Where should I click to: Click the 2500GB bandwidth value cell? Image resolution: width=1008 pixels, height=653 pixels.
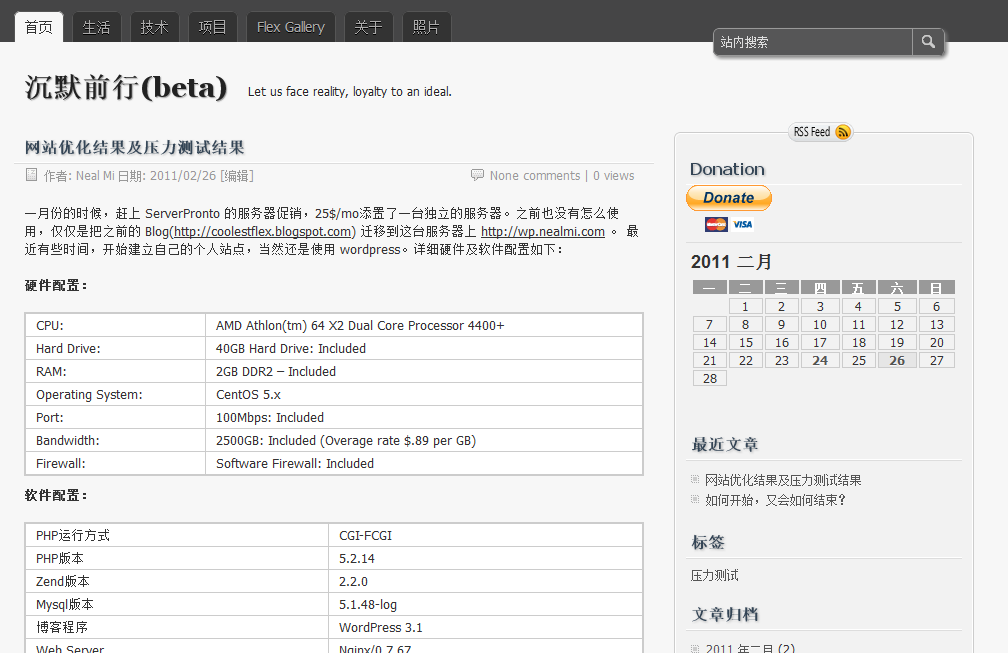click(424, 441)
